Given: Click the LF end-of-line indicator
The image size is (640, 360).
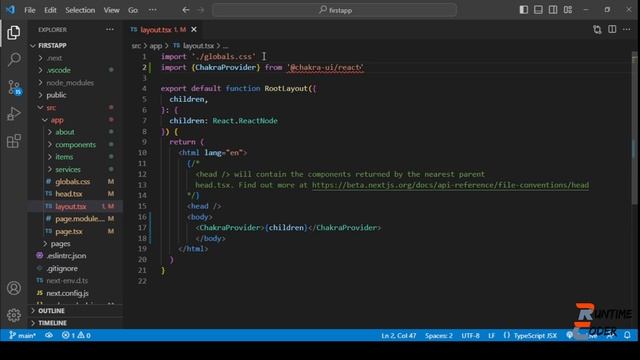Looking at the screenshot, I should [x=491, y=336].
